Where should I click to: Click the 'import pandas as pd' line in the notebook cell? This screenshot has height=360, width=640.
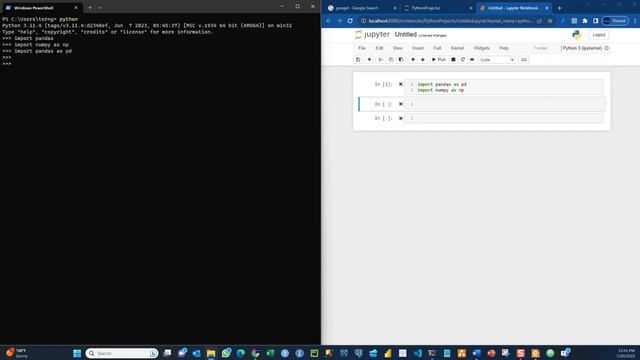click(442, 84)
